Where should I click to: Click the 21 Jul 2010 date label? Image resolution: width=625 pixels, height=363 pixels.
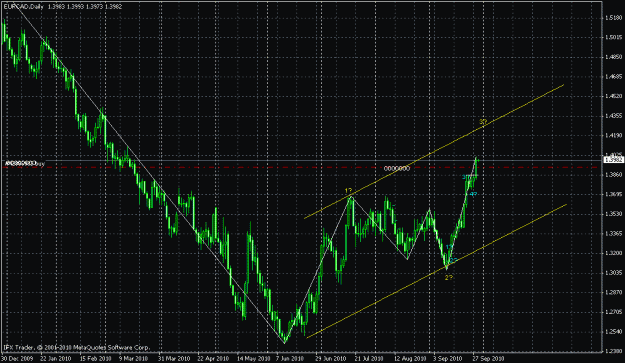[x=369, y=358]
